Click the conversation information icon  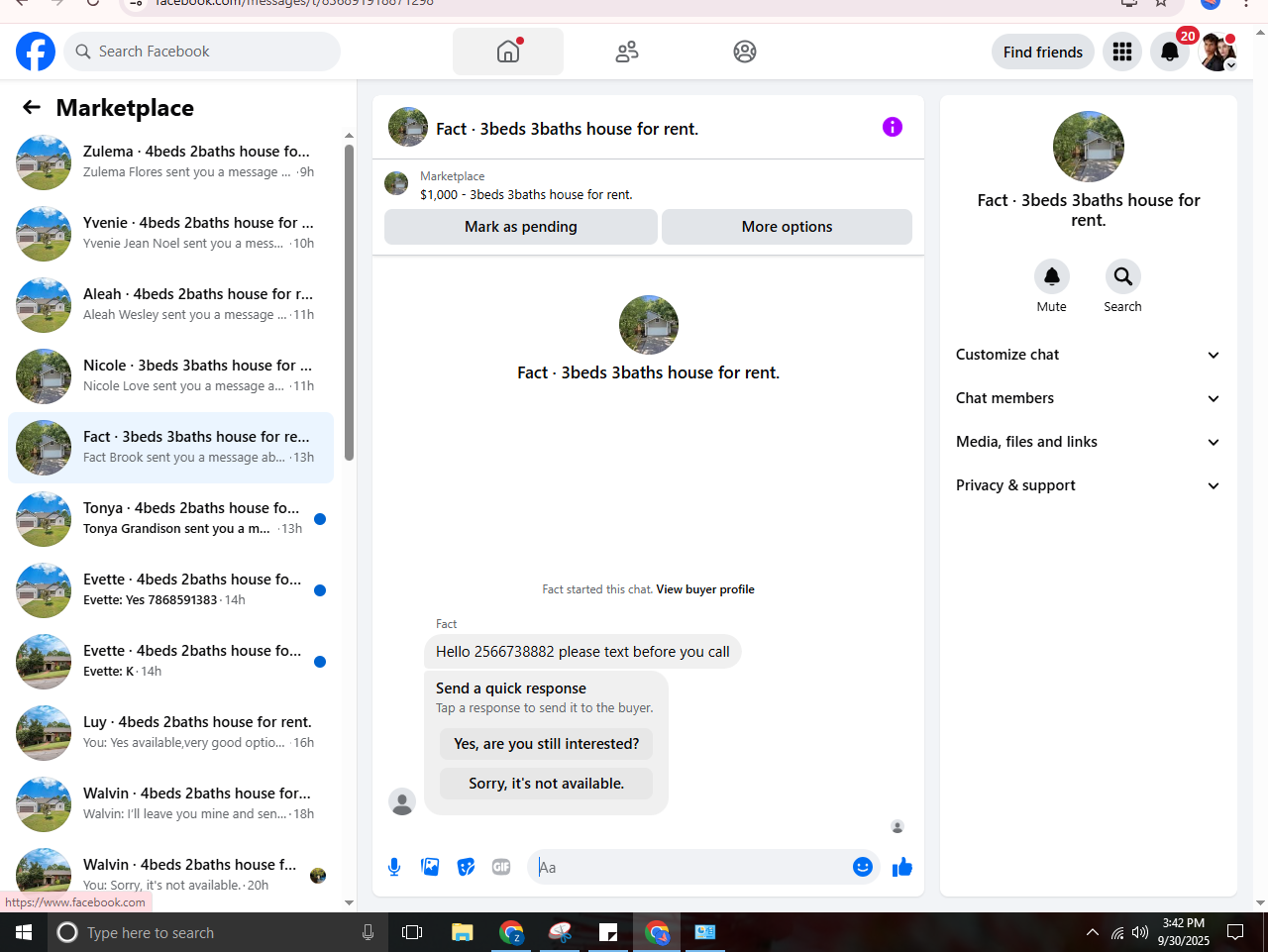coord(893,127)
